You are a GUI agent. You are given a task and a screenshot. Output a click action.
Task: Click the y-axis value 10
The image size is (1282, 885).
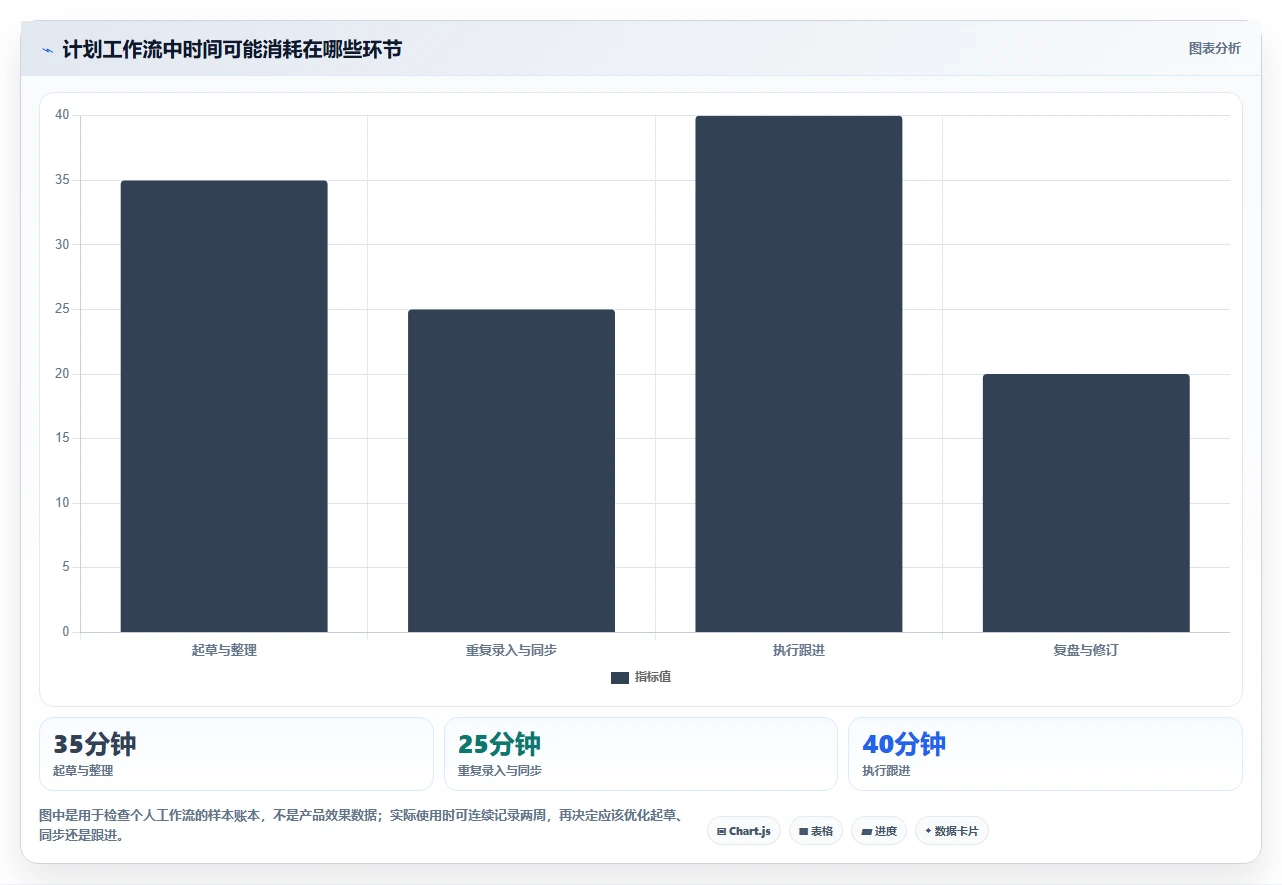tap(62, 503)
